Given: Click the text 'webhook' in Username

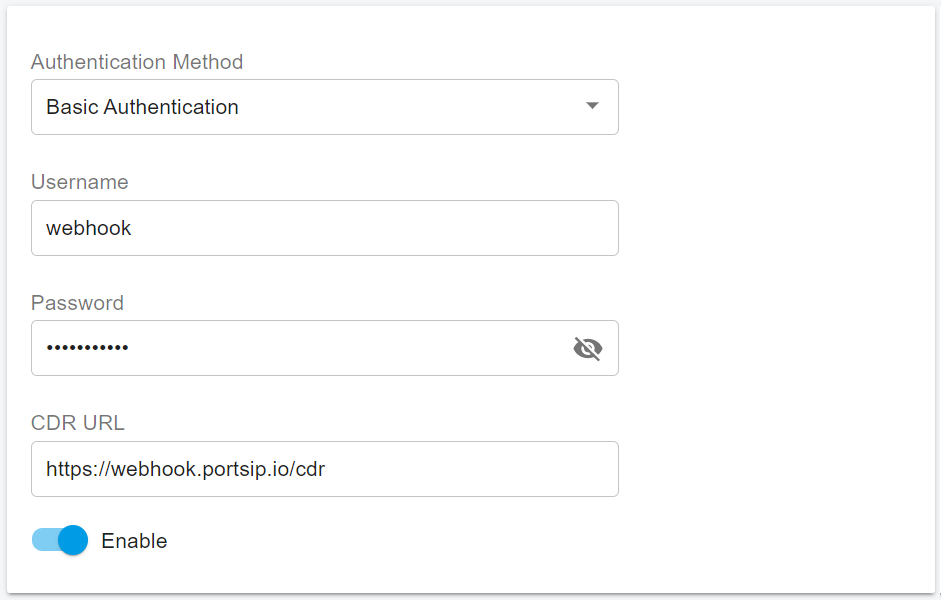Looking at the screenshot, I should coord(89,228).
